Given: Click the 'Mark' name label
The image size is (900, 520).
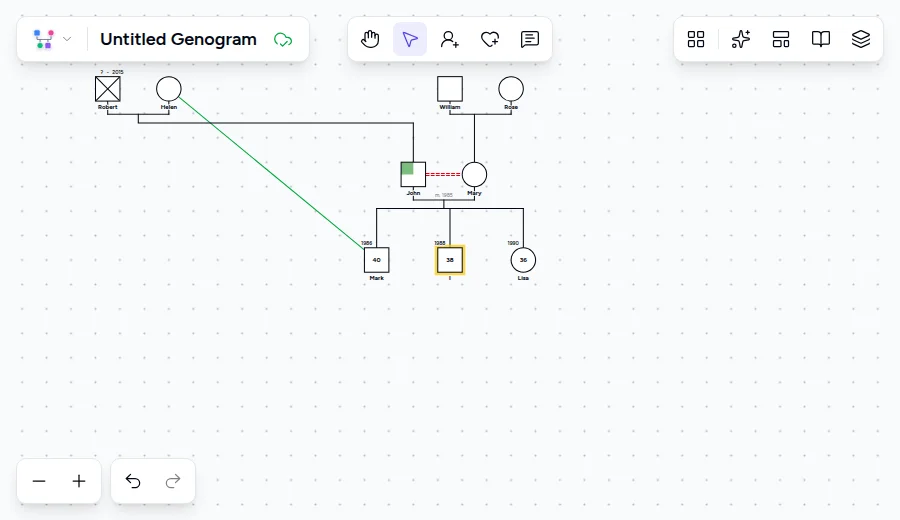Looking at the screenshot, I should coord(377,278).
